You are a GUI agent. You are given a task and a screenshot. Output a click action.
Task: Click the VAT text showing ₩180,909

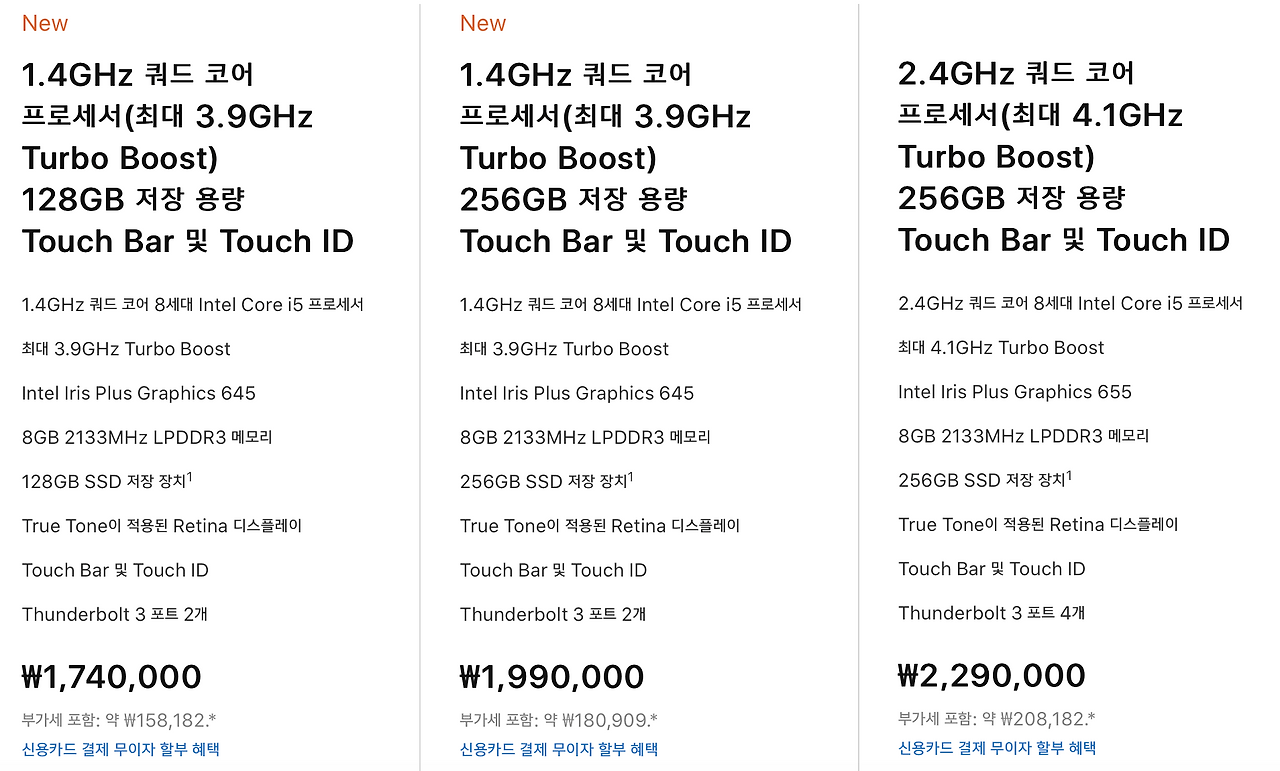coord(559,720)
